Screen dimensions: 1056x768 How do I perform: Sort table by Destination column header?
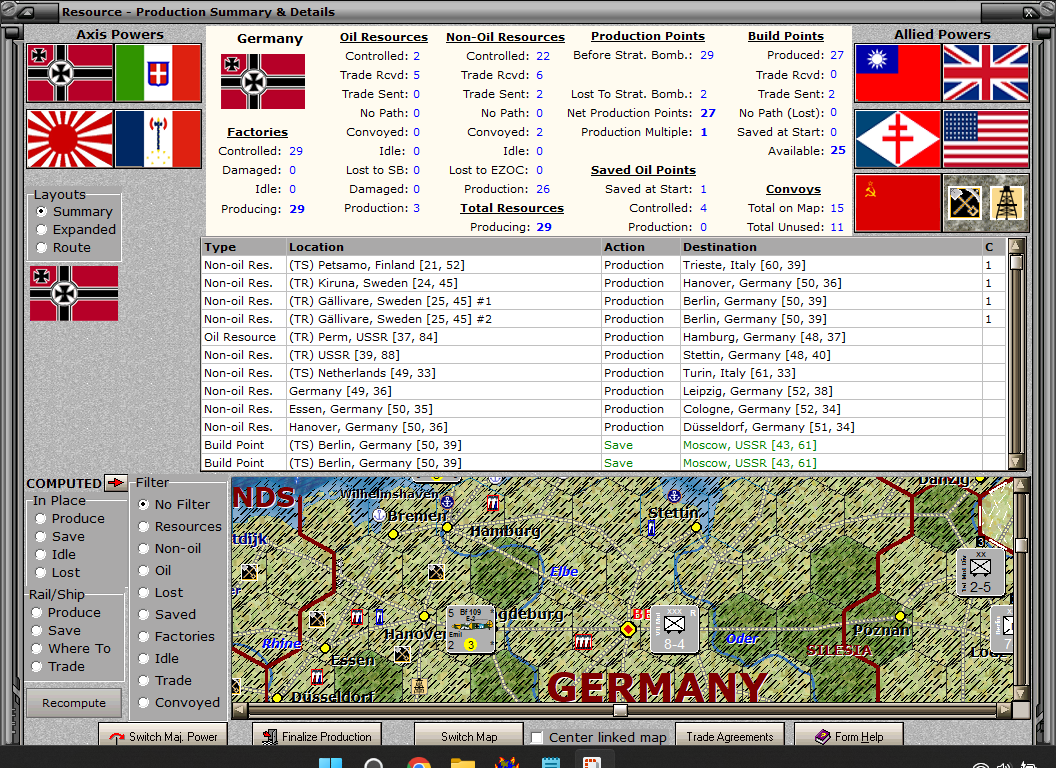[831, 247]
